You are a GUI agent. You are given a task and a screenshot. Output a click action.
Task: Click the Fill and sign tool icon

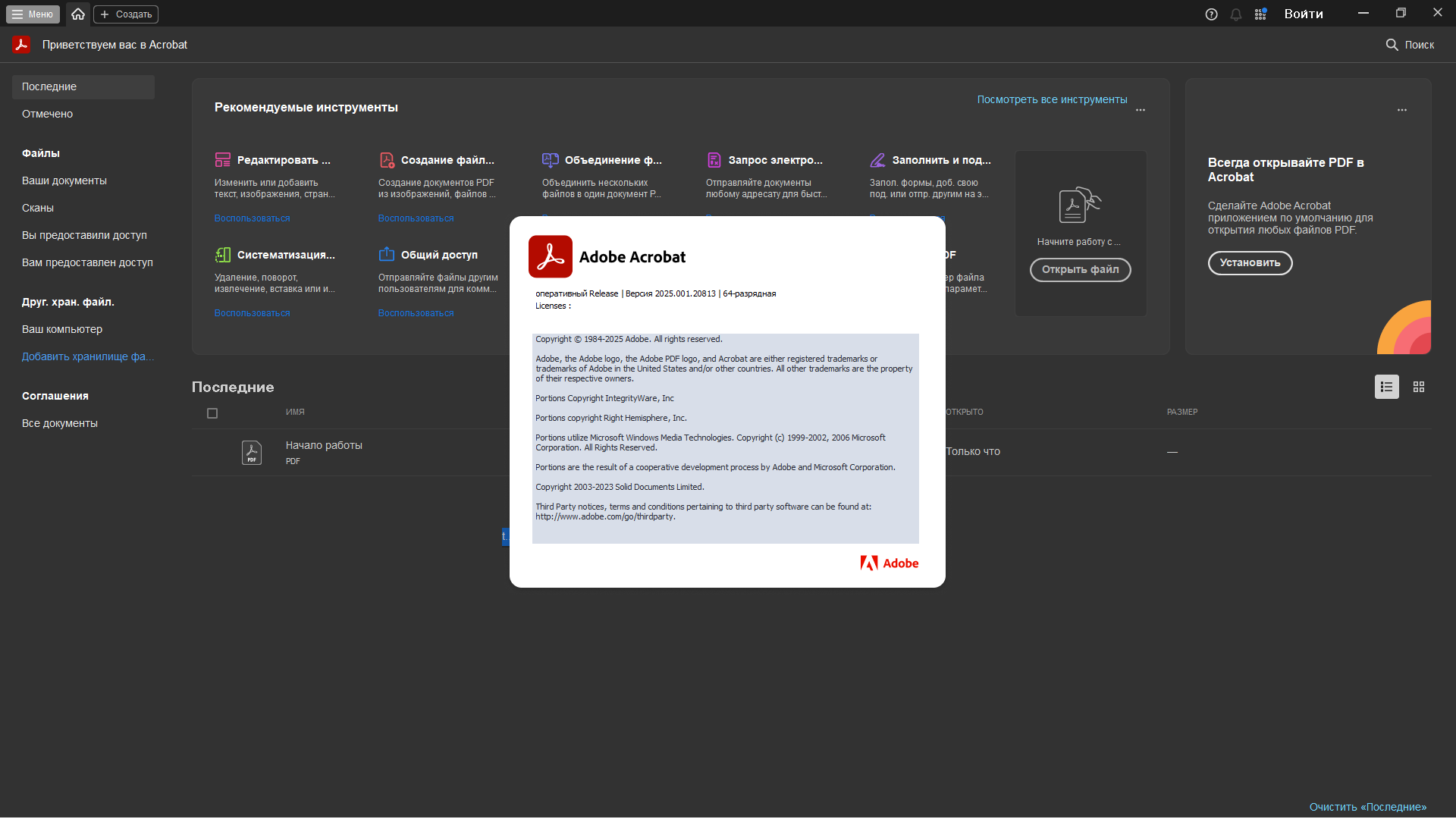coord(877,160)
